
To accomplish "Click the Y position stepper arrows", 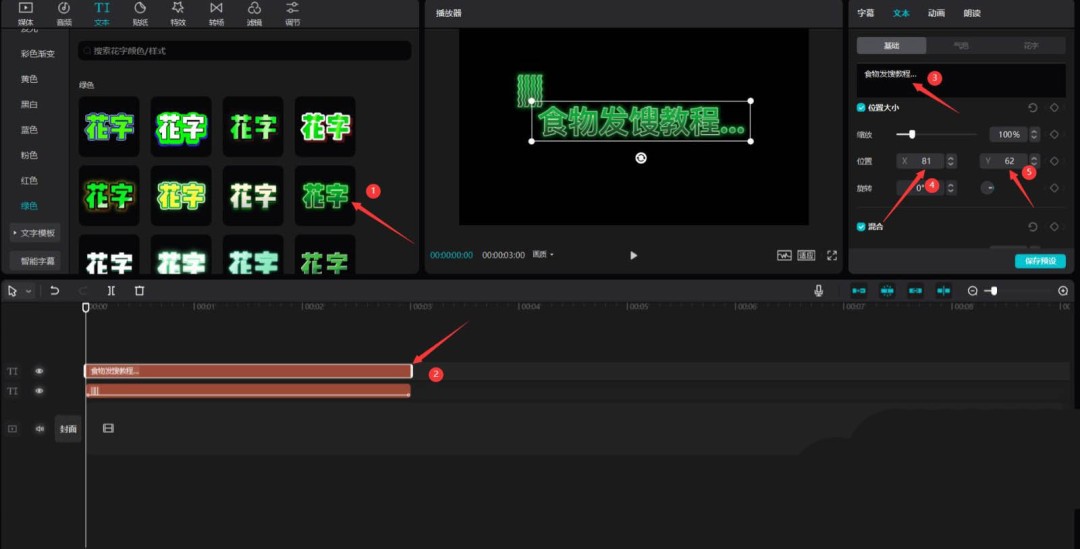I will tap(1034, 161).
